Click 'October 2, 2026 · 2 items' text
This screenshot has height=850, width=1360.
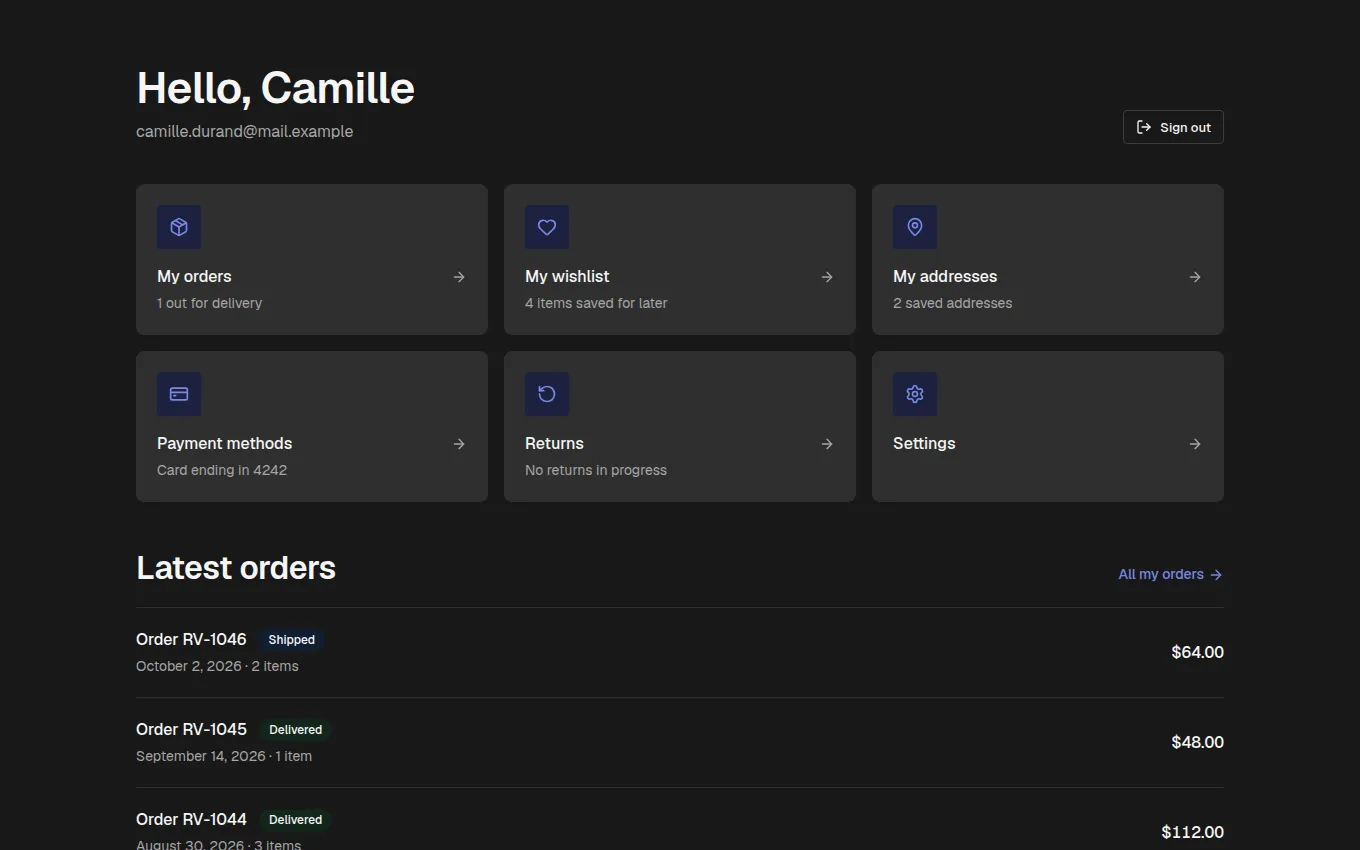(x=217, y=666)
